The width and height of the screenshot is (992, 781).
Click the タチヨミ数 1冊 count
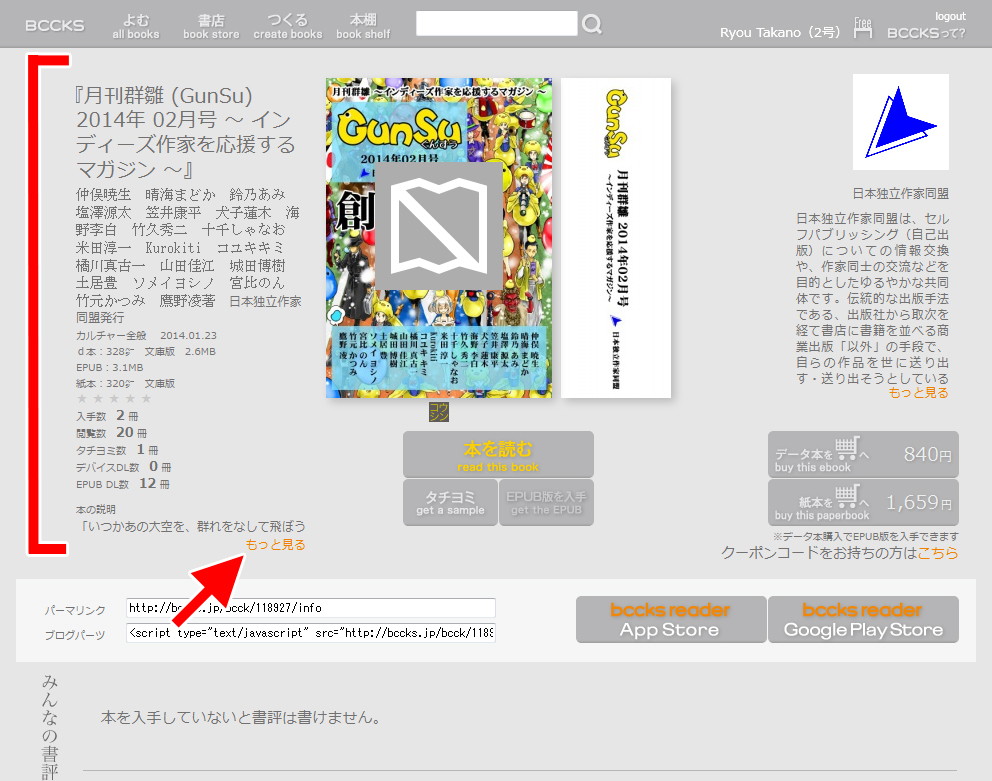[x=117, y=450]
